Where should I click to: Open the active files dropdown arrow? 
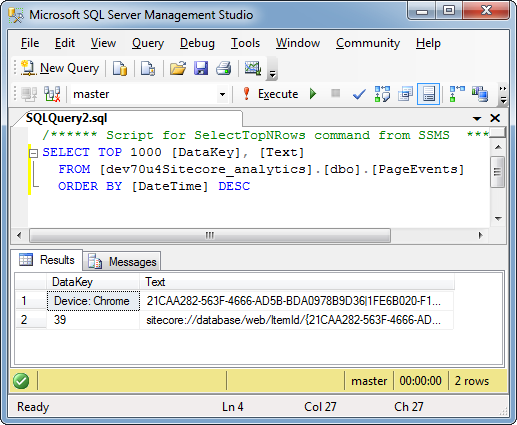click(x=477, y=118)
